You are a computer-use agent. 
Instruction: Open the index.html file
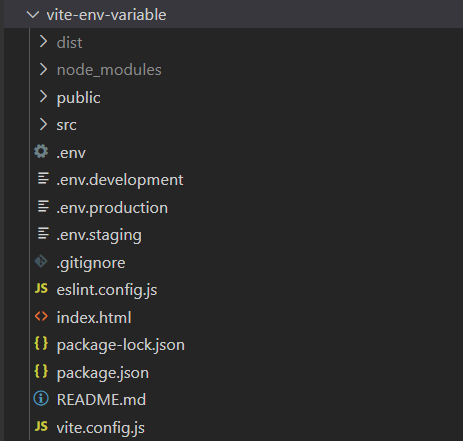pos(94,317)
